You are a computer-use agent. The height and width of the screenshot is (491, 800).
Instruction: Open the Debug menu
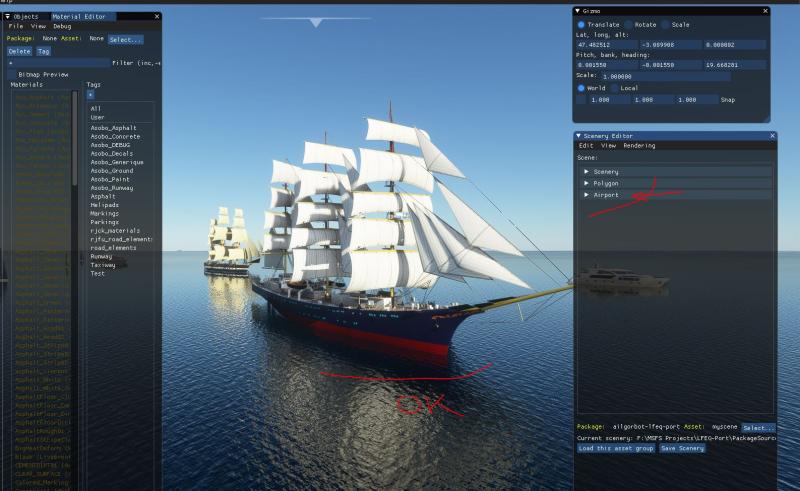[x=62, y=26]
